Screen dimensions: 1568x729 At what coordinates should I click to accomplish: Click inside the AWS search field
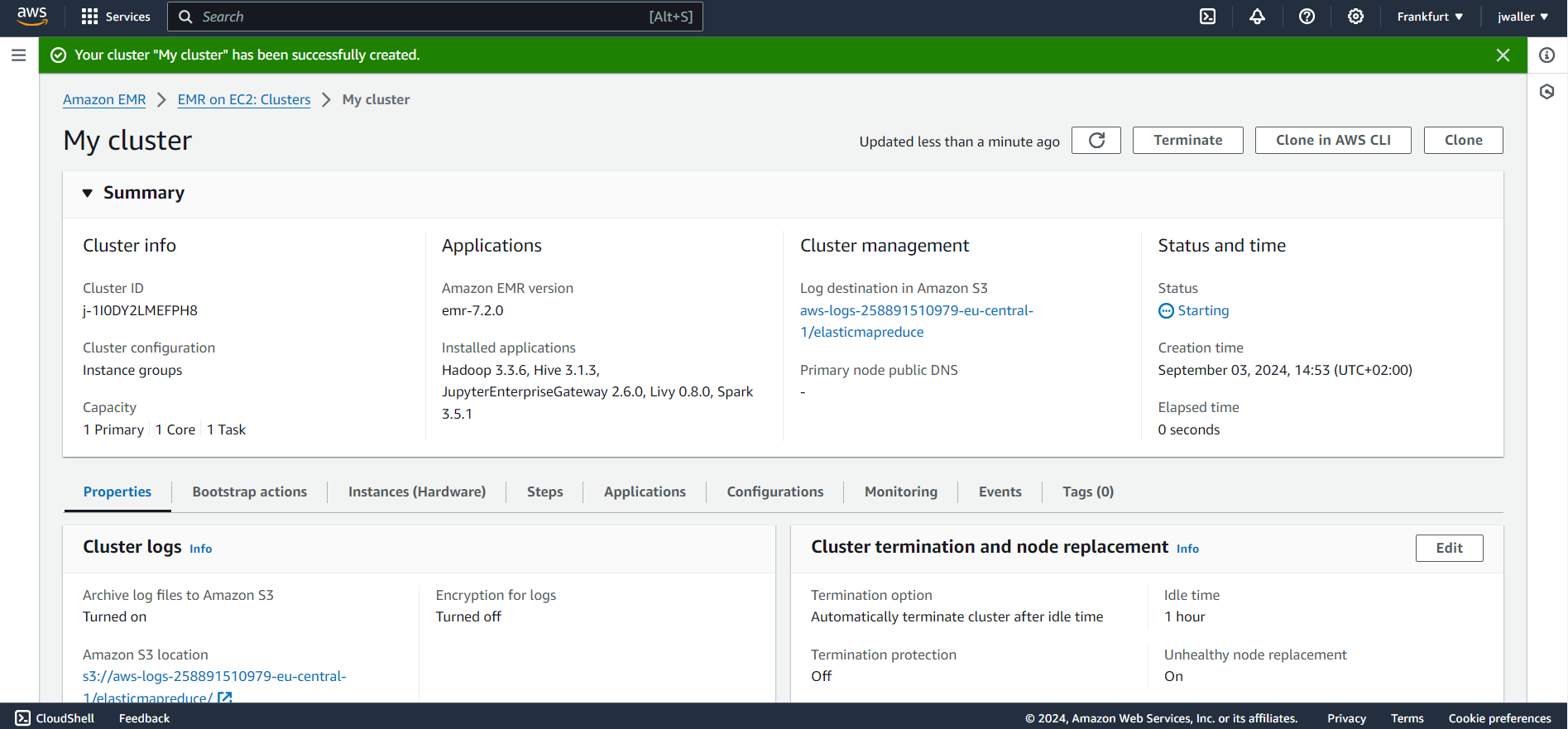435,17
